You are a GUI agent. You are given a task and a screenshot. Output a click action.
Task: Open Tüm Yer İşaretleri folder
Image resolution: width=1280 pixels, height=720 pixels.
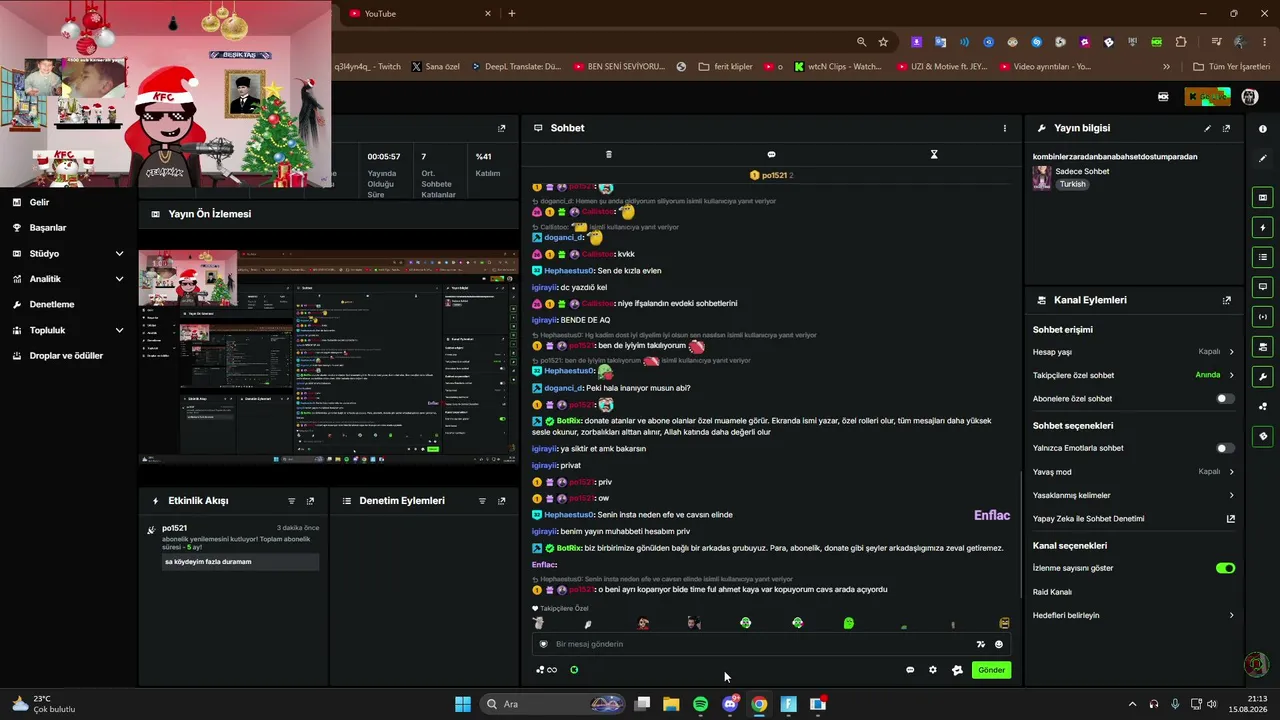[1231, 67]
